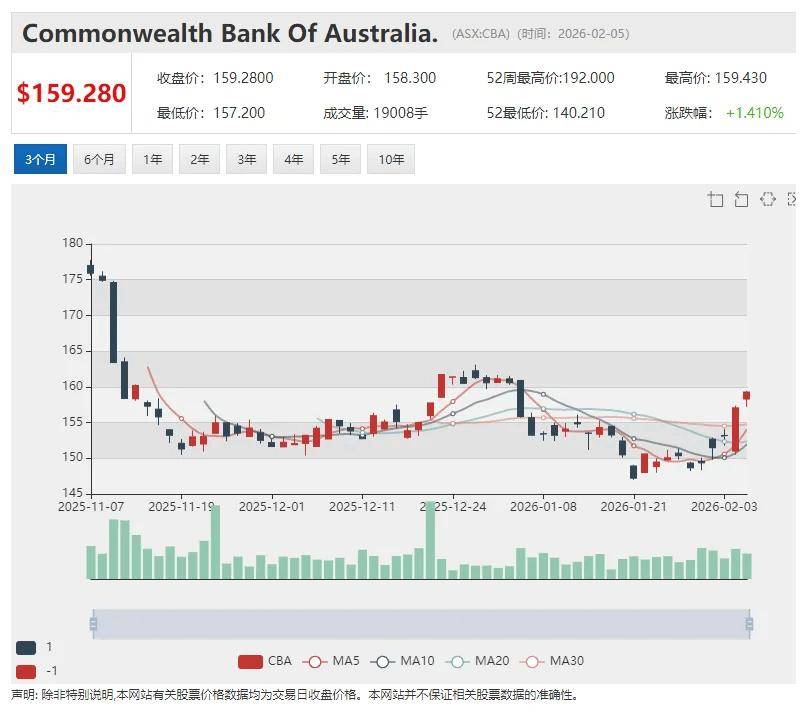809x714 pixels.
Task: Click the zoom reset icon
Action: click(x=741, y=199)
